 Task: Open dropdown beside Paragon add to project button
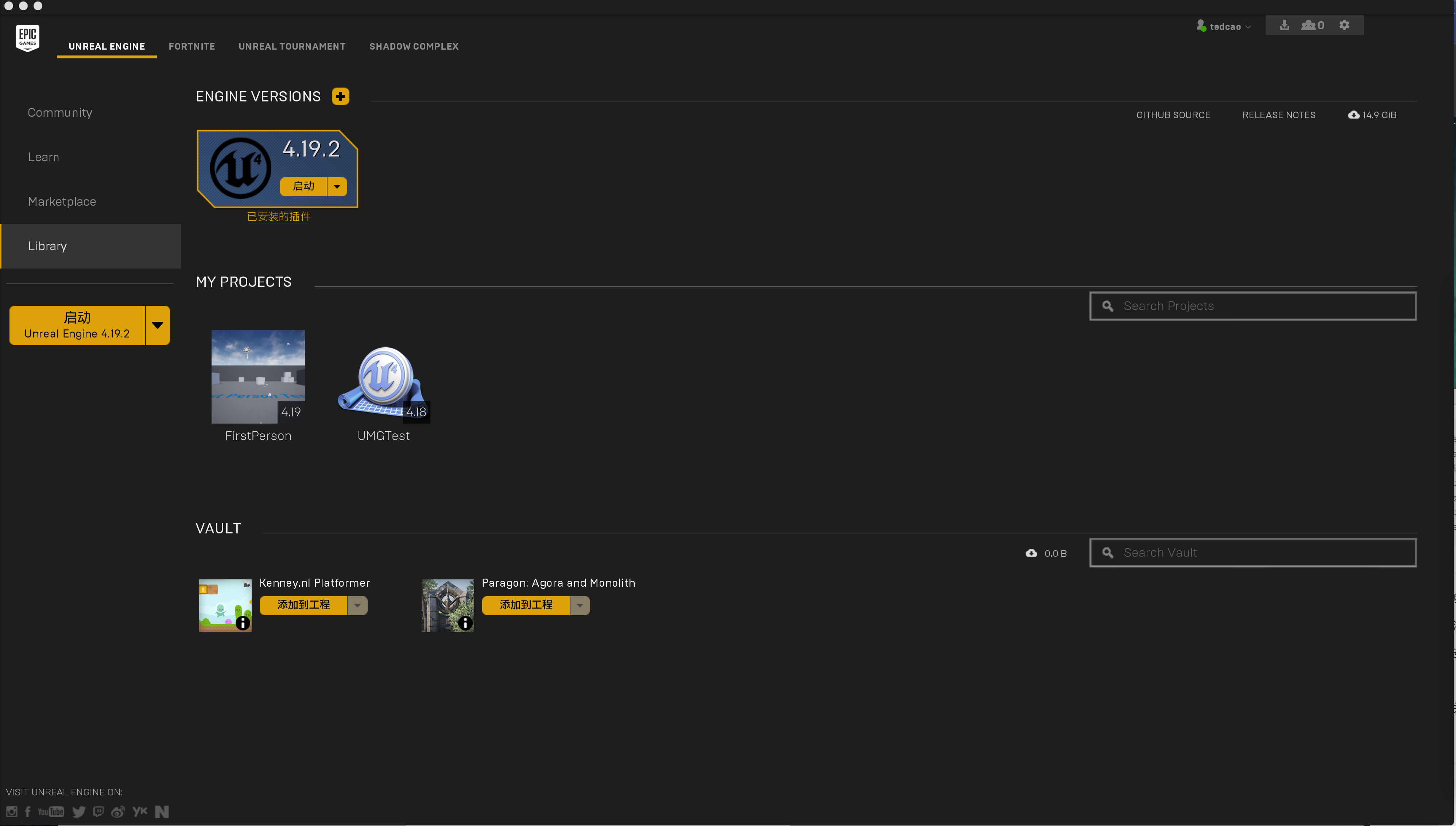[x=580, y=605]
